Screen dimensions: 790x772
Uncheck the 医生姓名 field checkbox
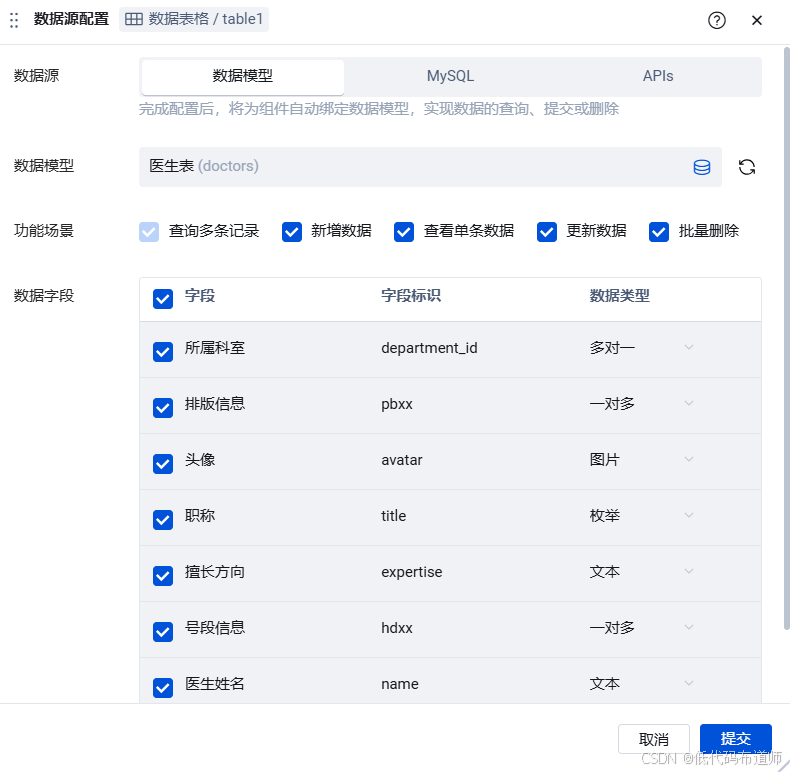(x=163, y=687)
